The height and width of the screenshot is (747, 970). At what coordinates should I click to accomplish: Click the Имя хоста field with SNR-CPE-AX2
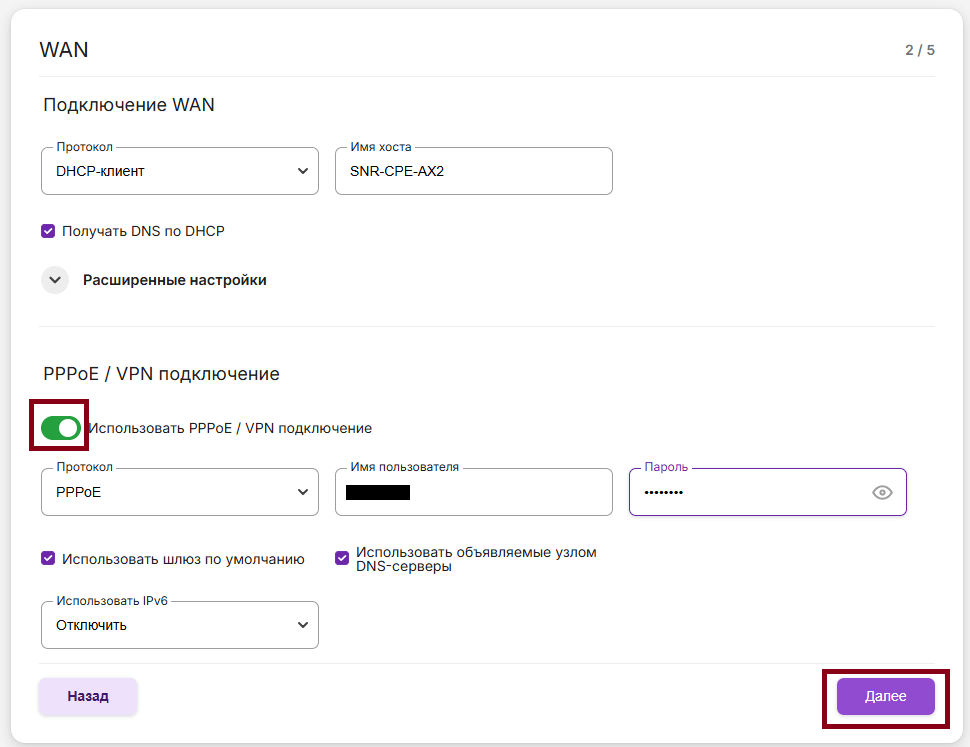tap(473, 171)
